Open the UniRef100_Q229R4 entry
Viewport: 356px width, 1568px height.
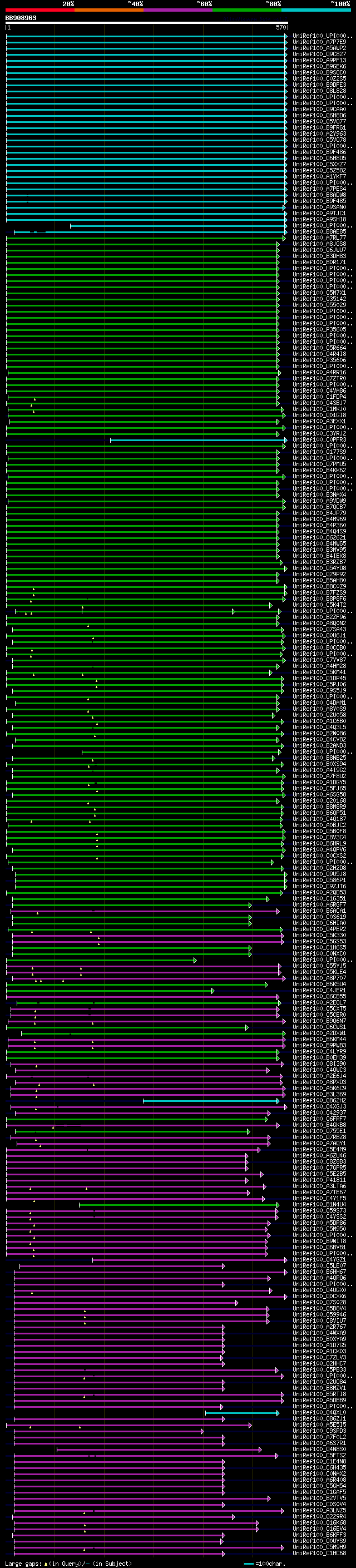coord(319,1516)
